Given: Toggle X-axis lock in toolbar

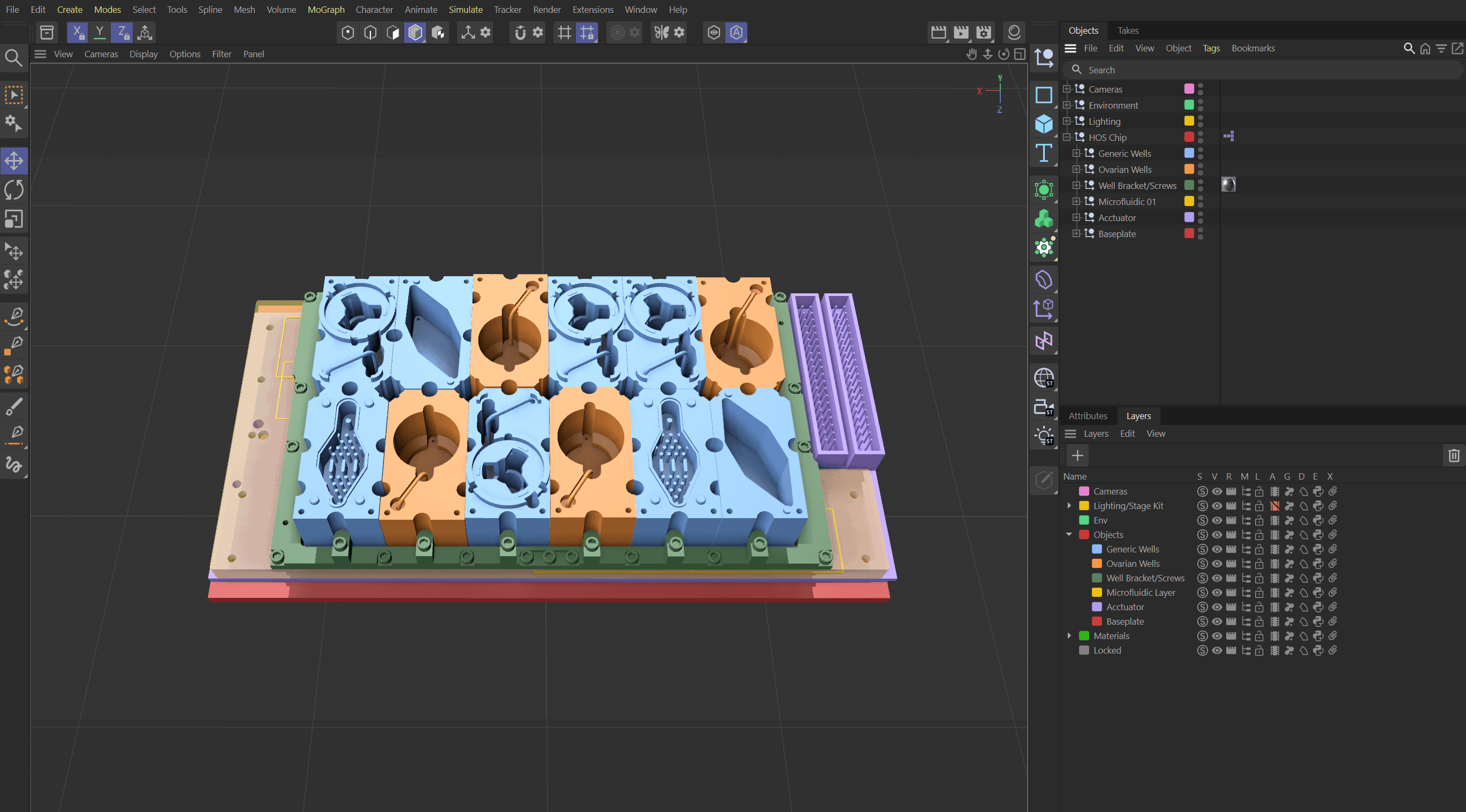Looking at the screenshot, I should coord(78,33).
